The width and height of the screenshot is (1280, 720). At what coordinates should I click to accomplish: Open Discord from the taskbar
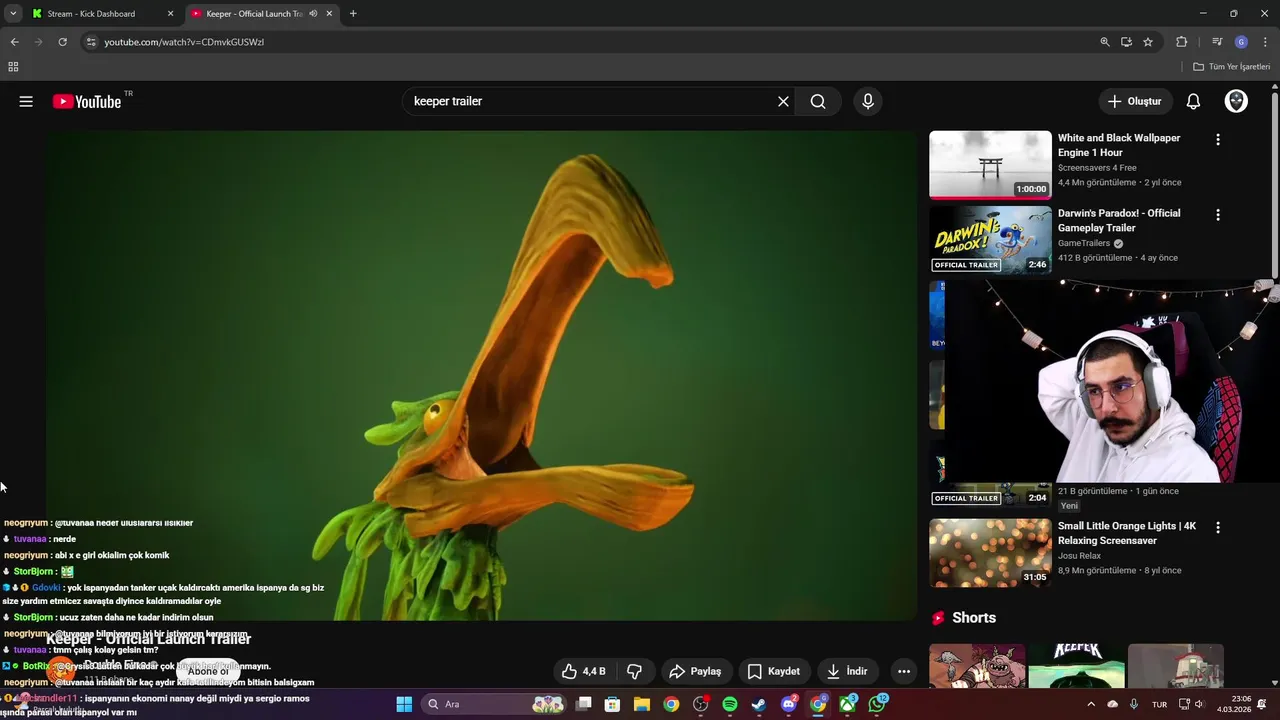789,704
